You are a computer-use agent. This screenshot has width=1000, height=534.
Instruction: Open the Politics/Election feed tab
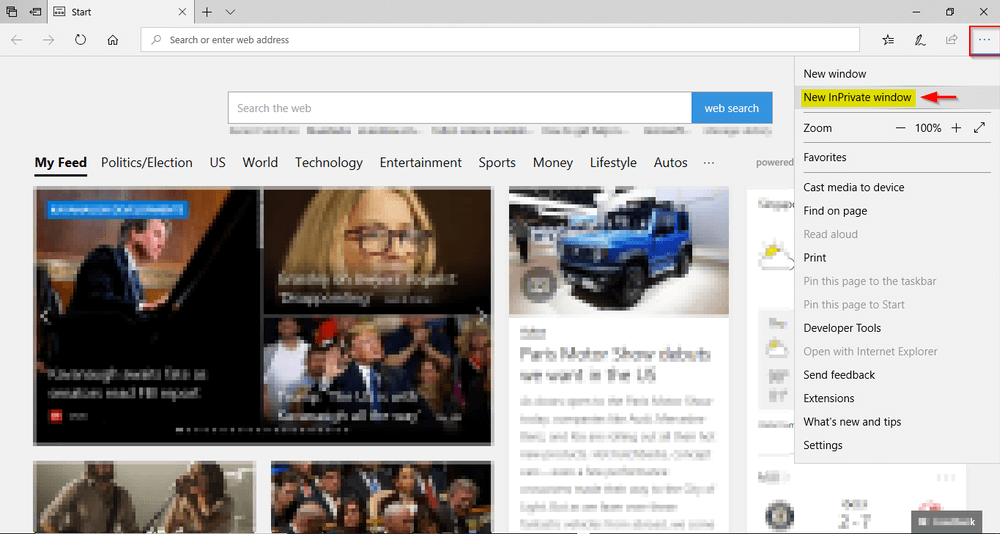(147, 163)
